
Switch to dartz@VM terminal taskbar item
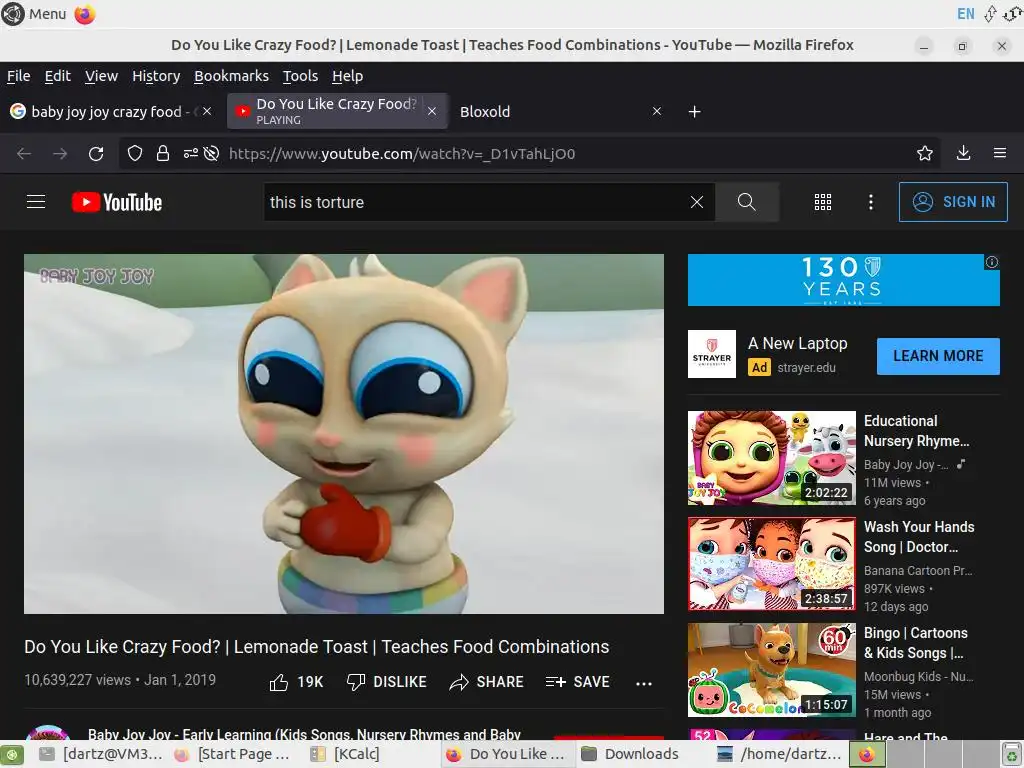[101, 754]
